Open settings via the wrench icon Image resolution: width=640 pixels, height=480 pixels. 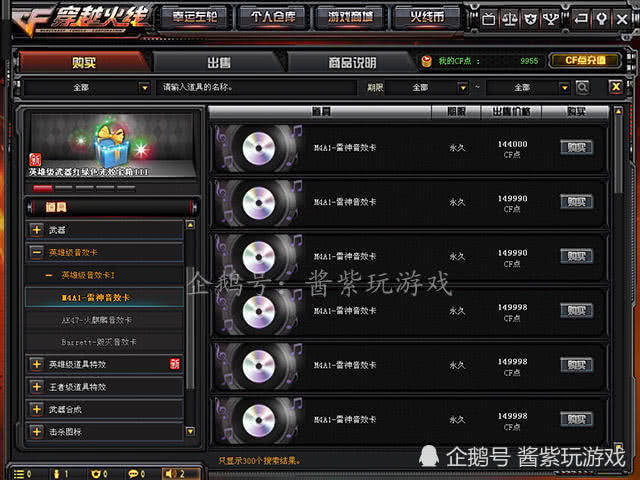(x=602, y=19)
